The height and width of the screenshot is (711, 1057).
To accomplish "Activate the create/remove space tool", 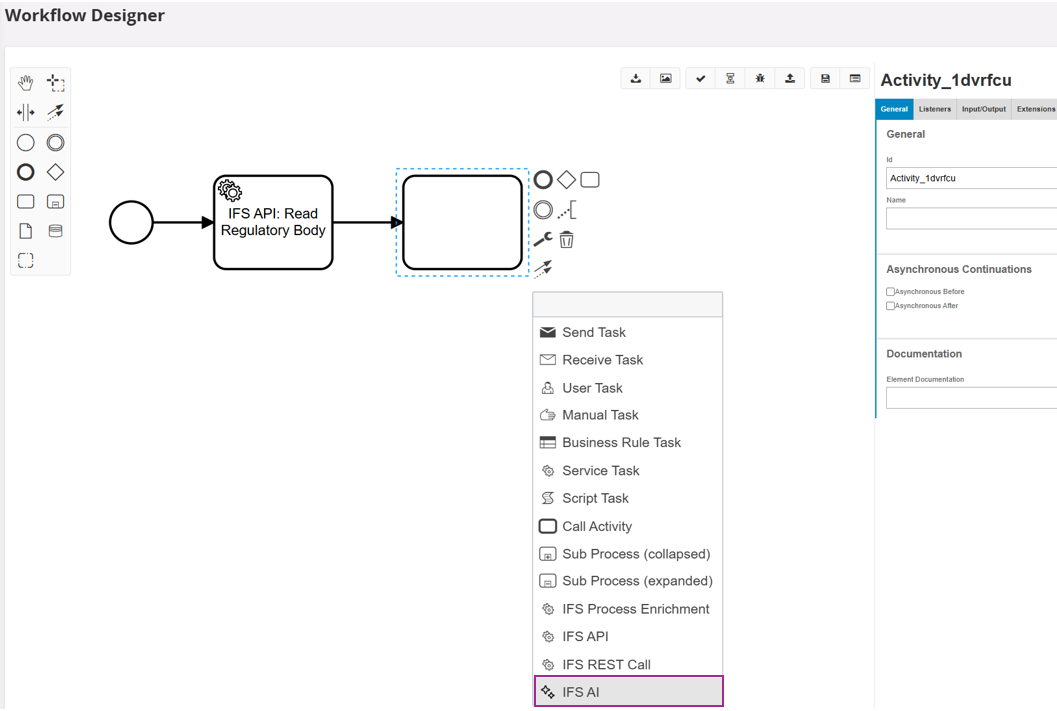I will pos(26,113).
